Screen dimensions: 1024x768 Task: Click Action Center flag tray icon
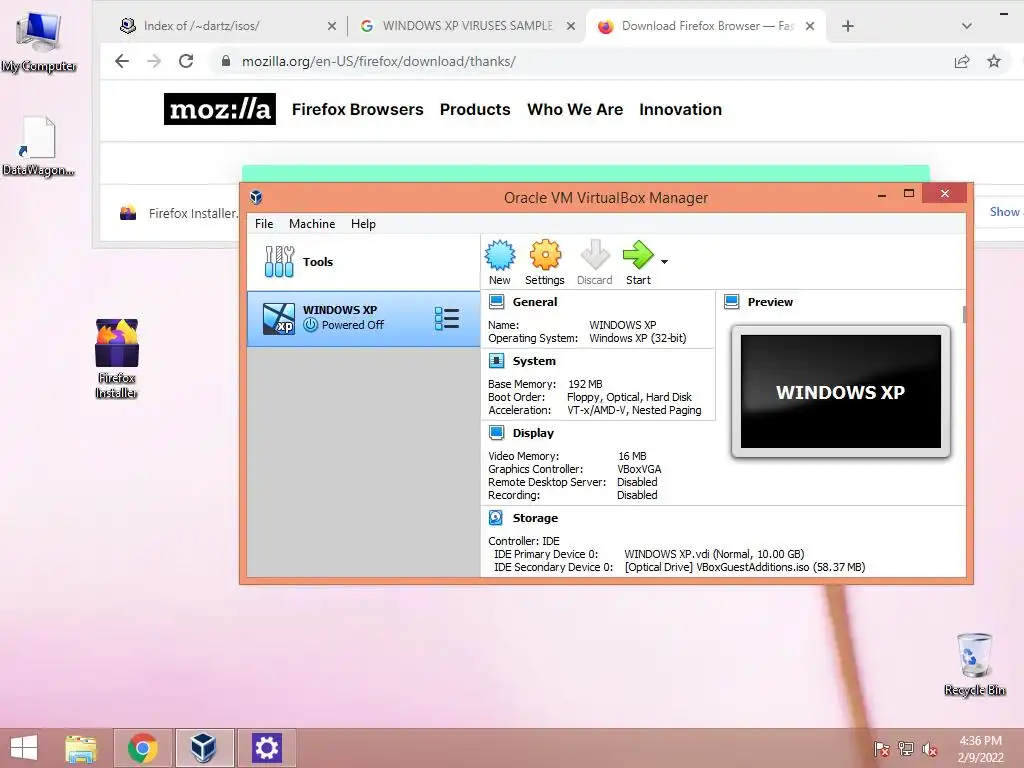[882, 749]
